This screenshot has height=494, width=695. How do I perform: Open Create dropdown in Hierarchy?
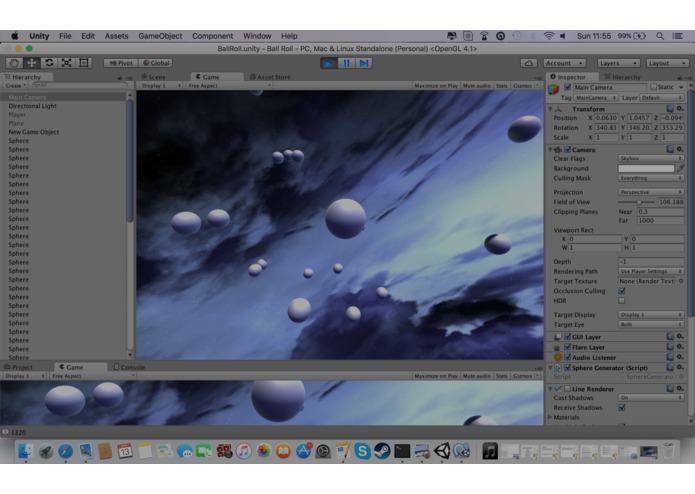click(x=16, y=86)
